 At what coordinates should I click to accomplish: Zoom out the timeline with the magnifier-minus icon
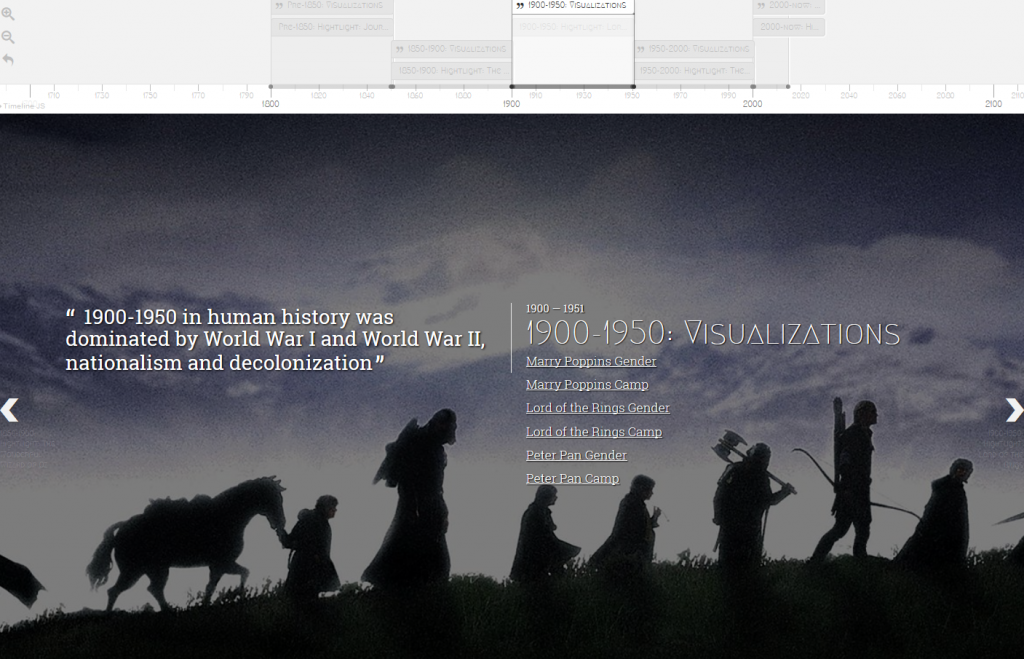point(8,37)
